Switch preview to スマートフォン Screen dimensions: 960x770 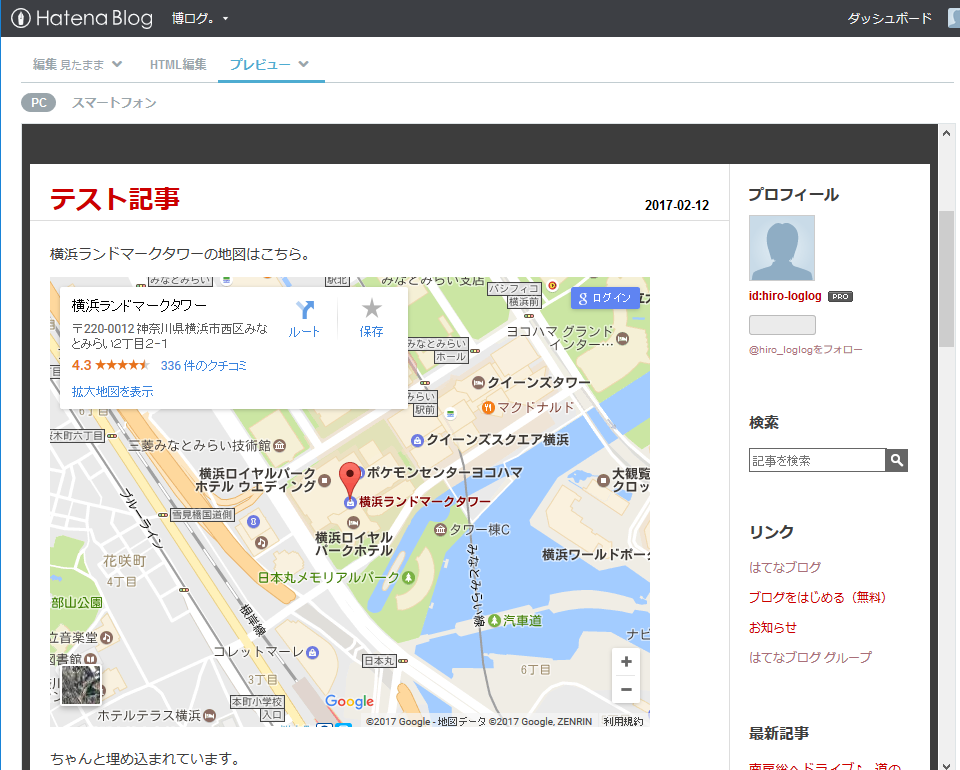pos(114,102)
